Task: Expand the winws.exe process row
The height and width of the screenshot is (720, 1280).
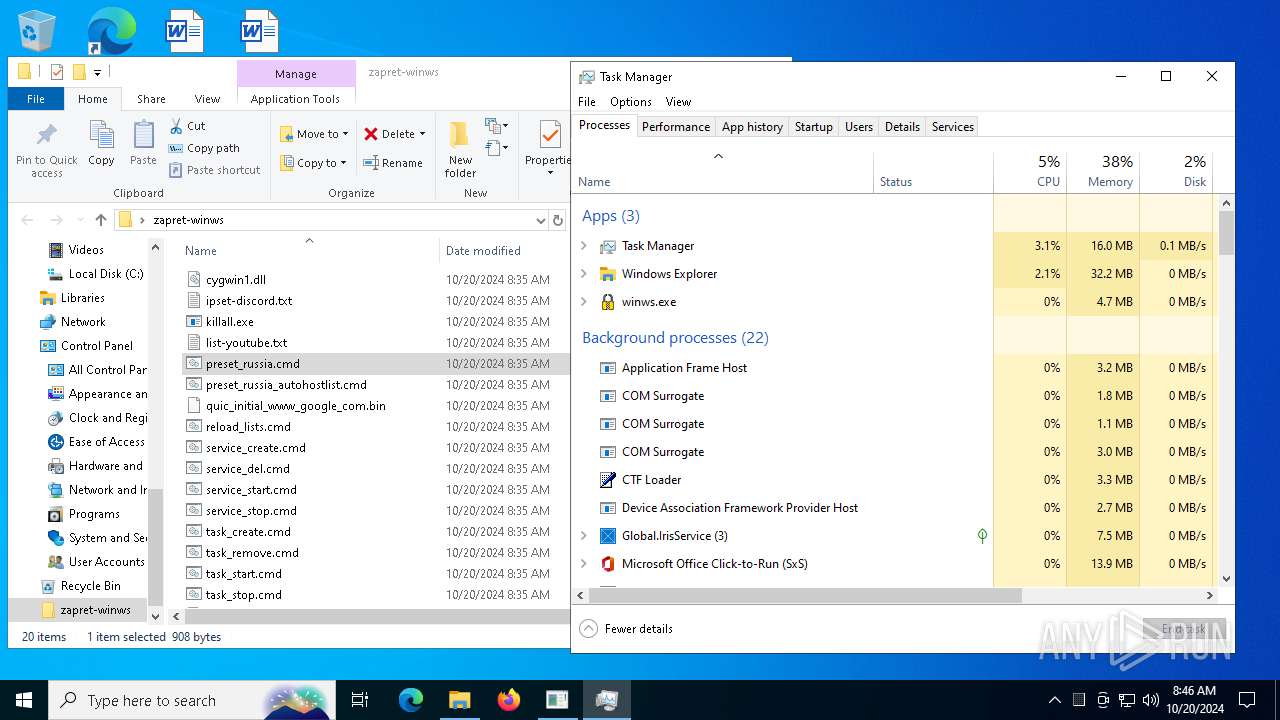Action: pos(584,302)
